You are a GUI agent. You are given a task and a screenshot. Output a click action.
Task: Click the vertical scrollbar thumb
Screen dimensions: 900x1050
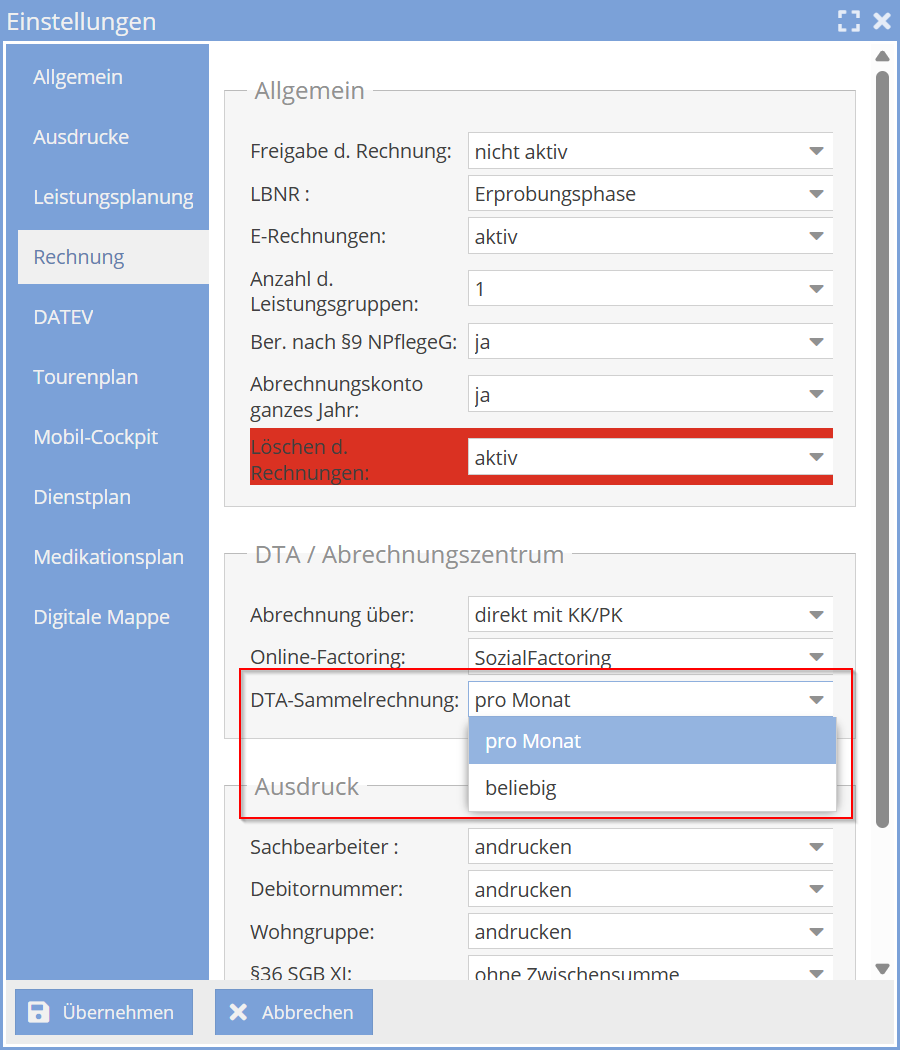click(x=882, y=448)
